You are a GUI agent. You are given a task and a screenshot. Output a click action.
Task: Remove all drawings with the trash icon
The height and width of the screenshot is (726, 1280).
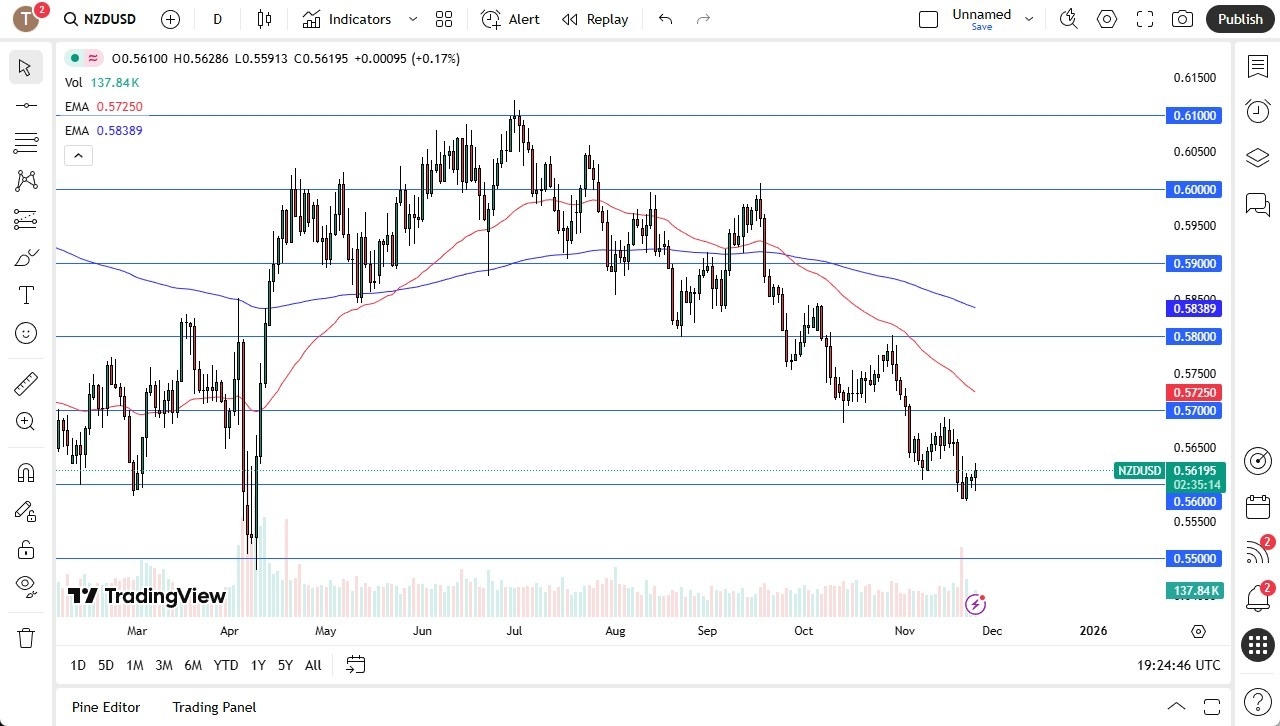coord(25,637)
